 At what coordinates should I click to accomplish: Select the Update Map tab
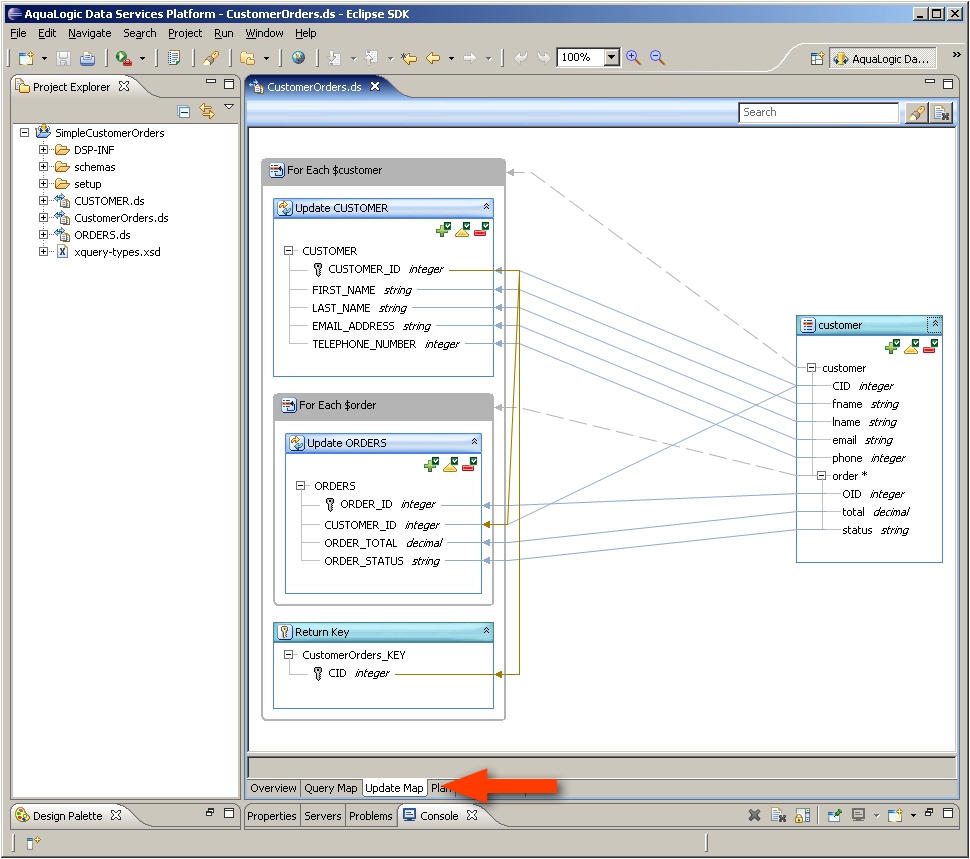(x=394, y=788)
